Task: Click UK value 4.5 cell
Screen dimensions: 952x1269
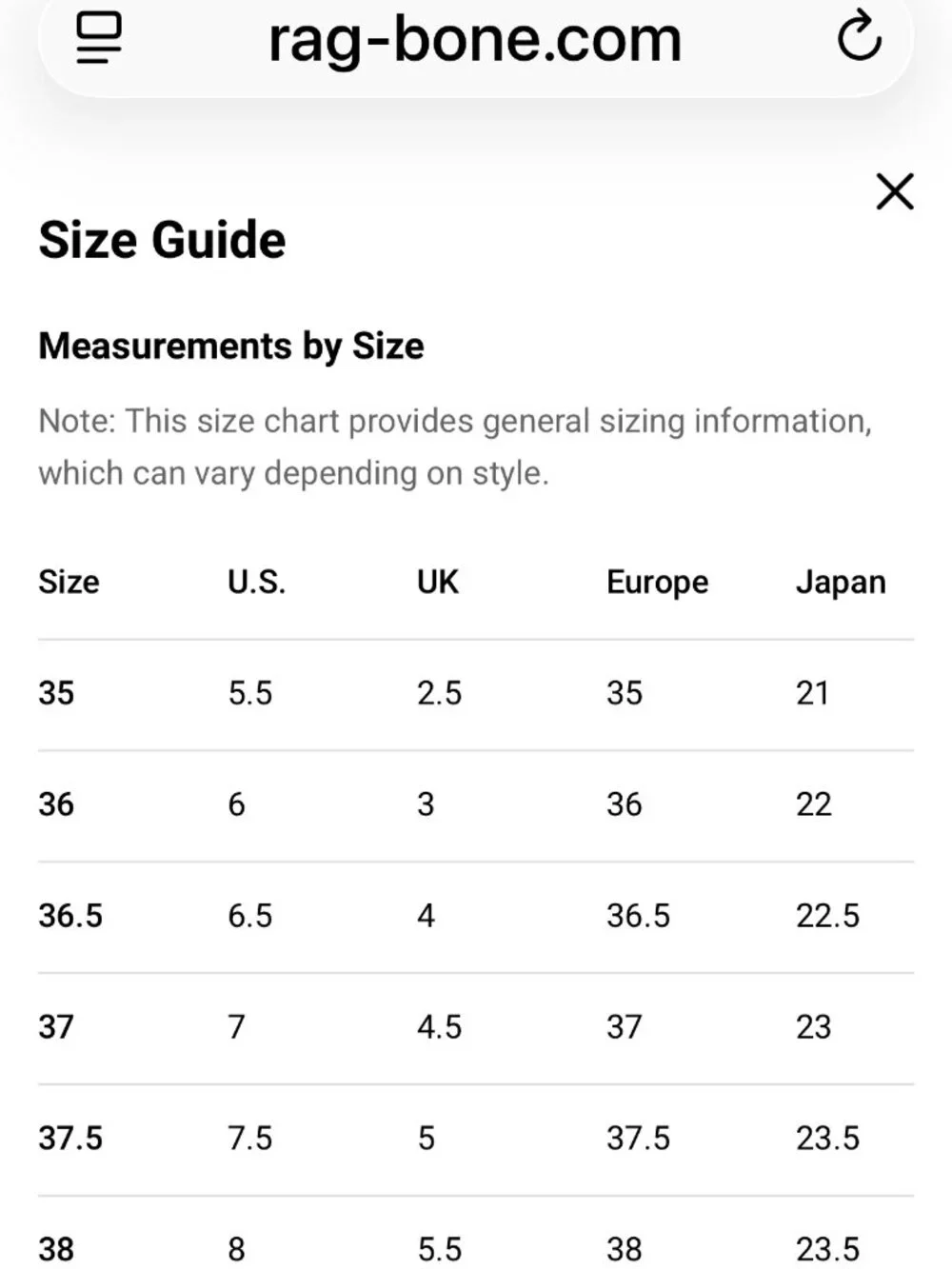Action: [439, 1027]
